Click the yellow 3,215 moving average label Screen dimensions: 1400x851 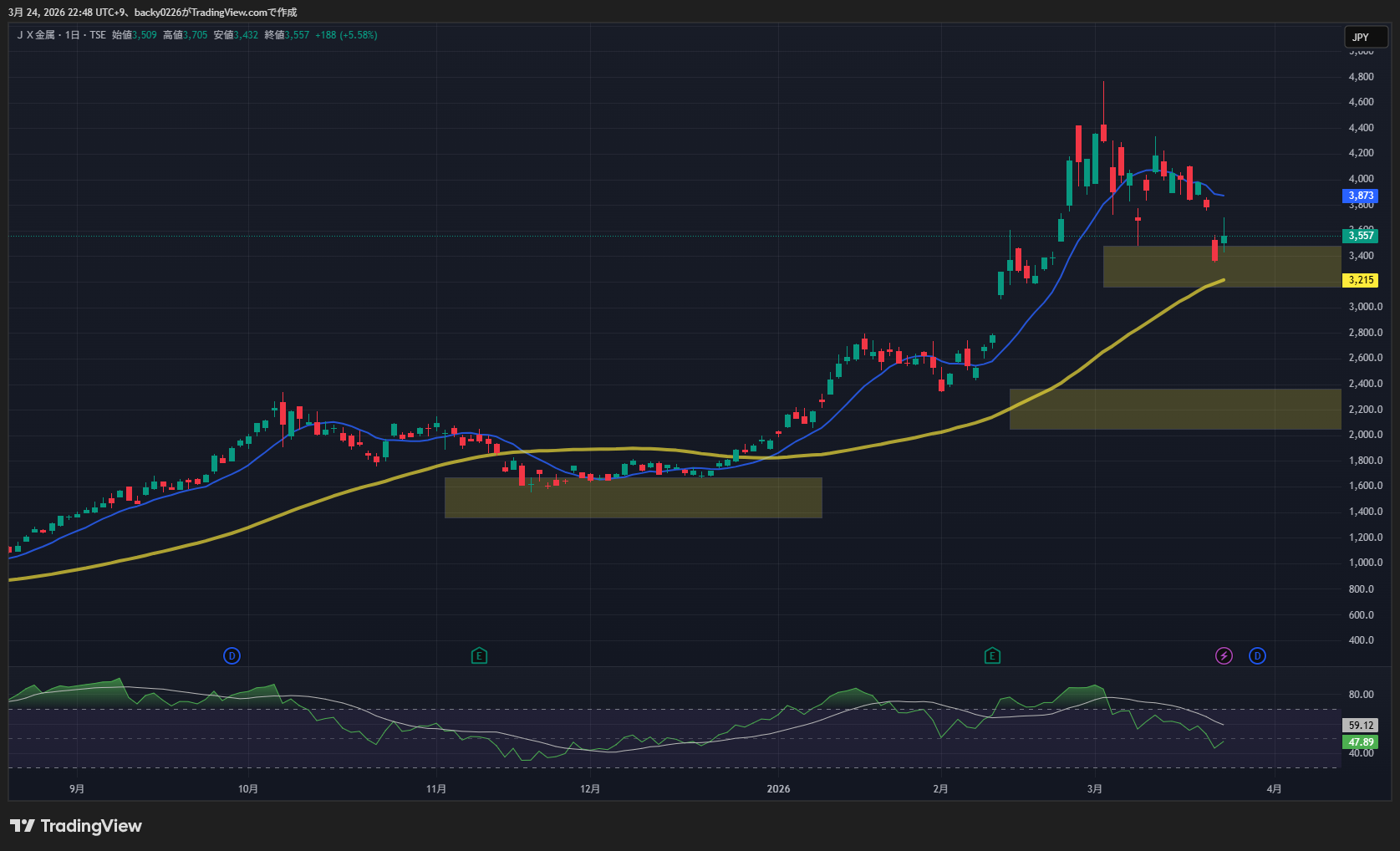(1361, 280)
